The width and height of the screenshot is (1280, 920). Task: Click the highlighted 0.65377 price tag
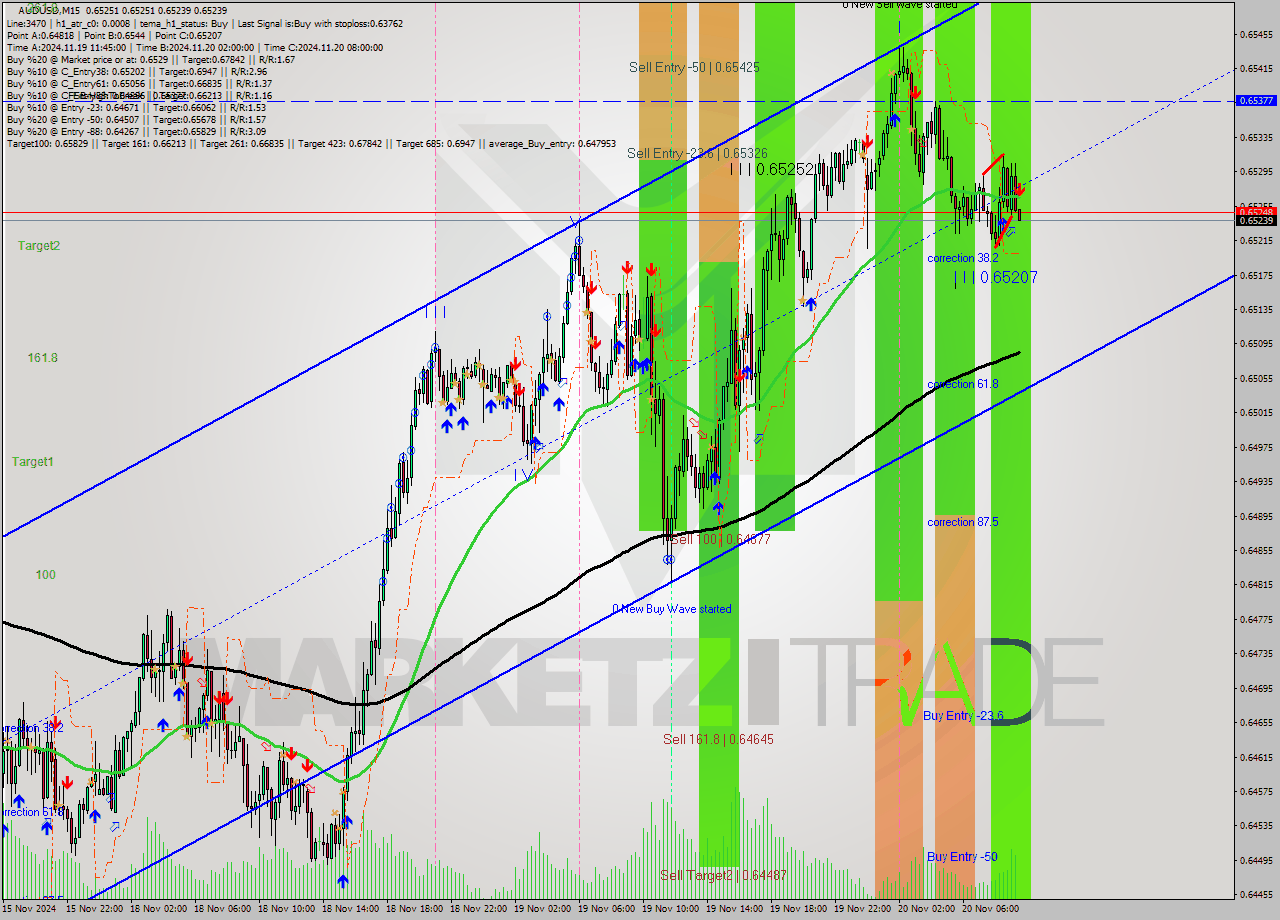(x=1256, y=101)
